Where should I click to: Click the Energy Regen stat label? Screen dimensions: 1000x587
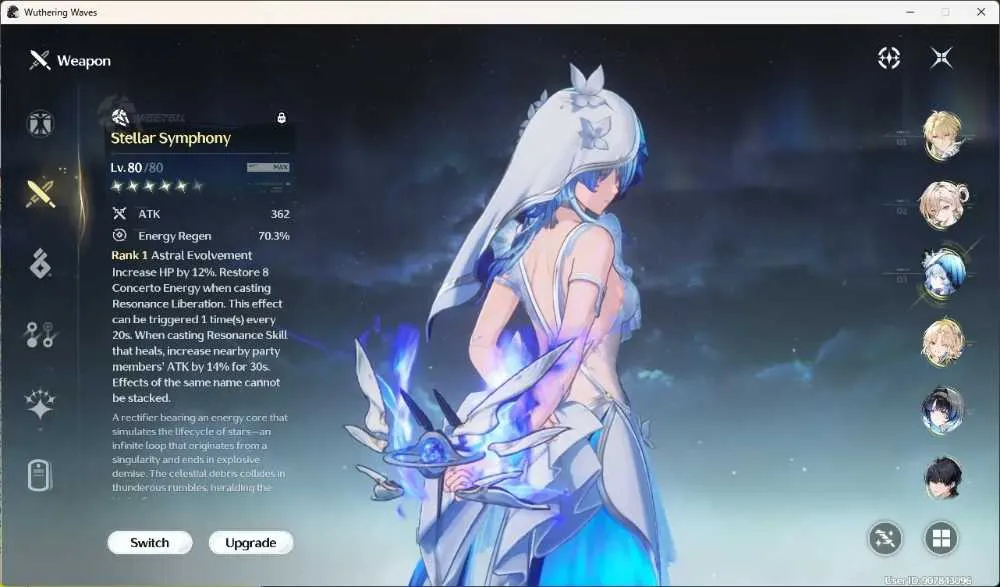pyautogui.click(x=175, y=236)
